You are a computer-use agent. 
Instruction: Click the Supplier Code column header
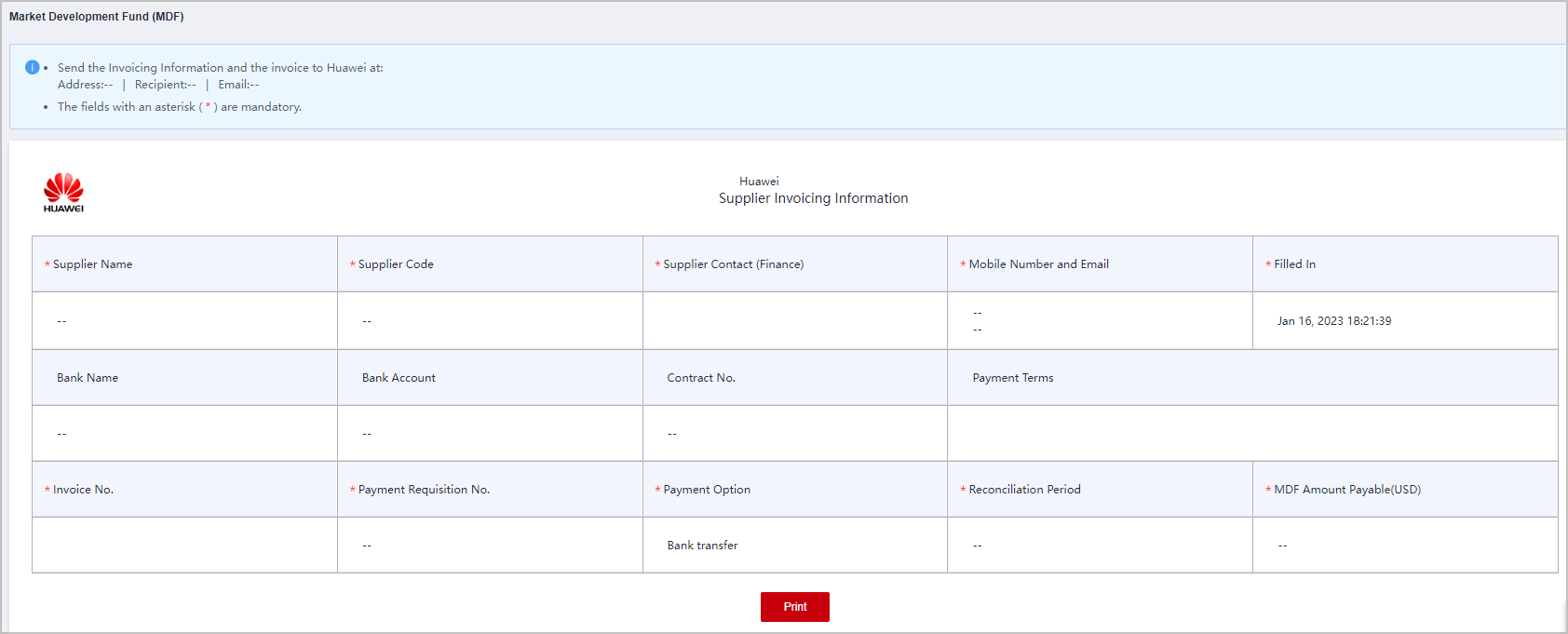pyautogui.click(x=396, y=264)
